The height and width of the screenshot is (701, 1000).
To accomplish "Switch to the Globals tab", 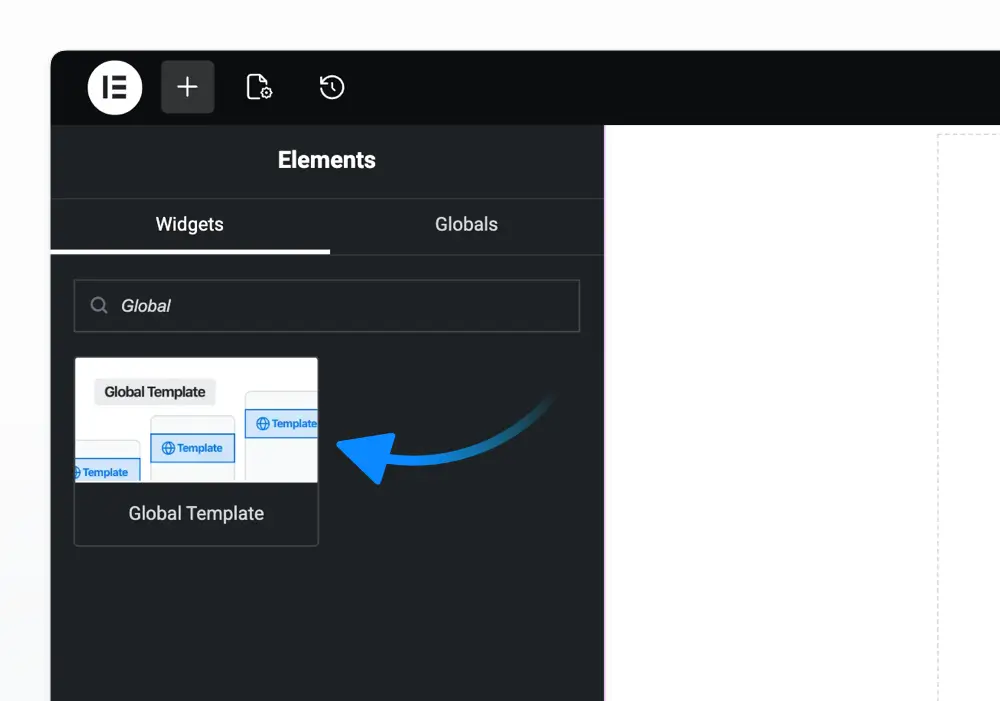I will click(x=466, y=225).
